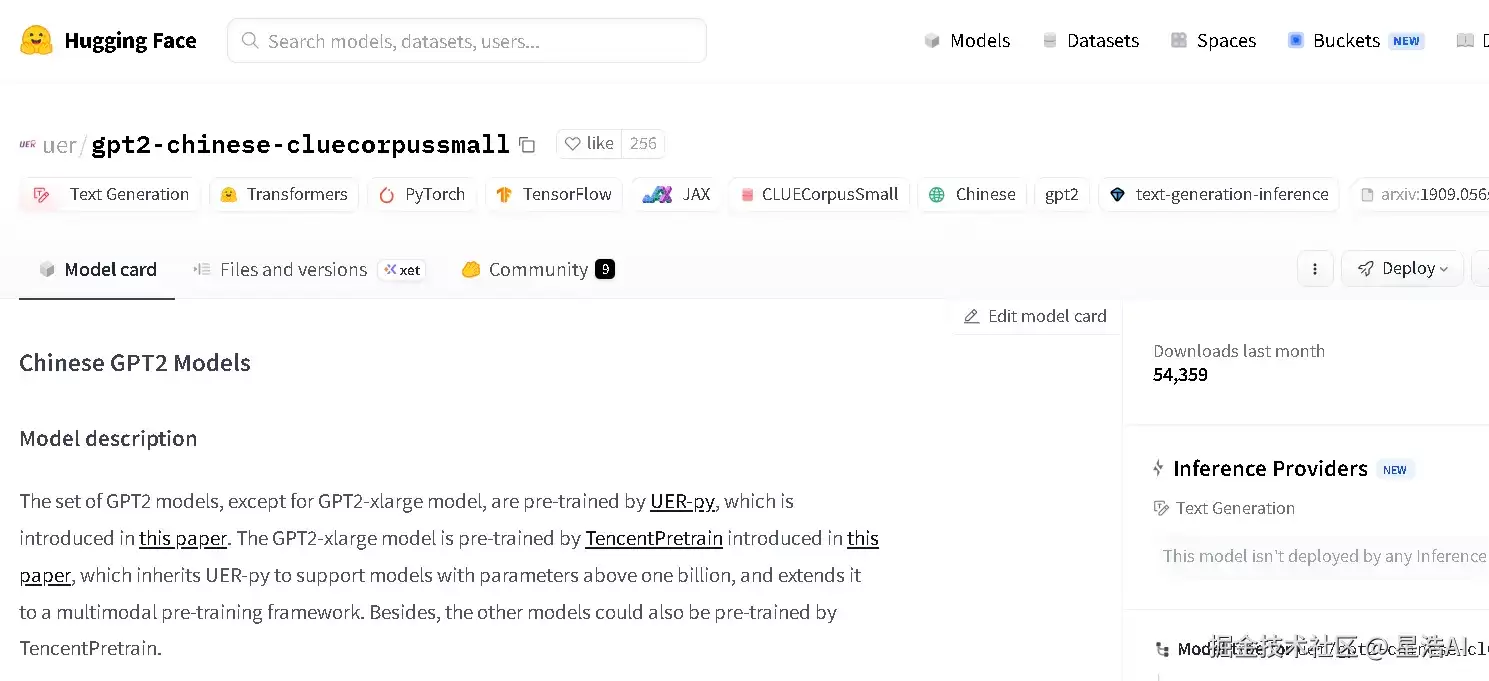The image size is (1489, 681).
Task: Copy model name with the copy icon
Action: click(x=527, y=145)
